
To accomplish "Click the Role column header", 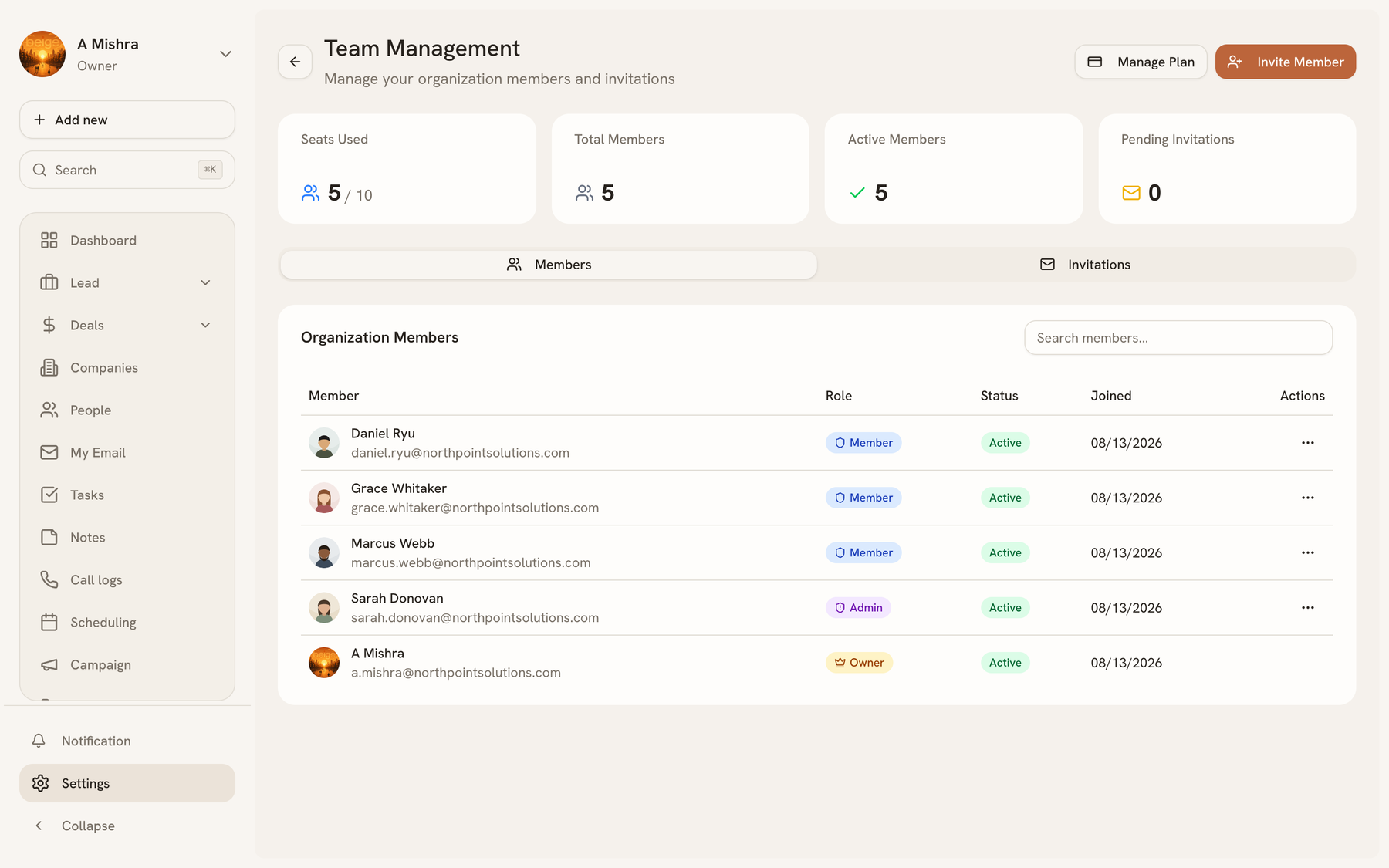I will (x=839, y=396).
